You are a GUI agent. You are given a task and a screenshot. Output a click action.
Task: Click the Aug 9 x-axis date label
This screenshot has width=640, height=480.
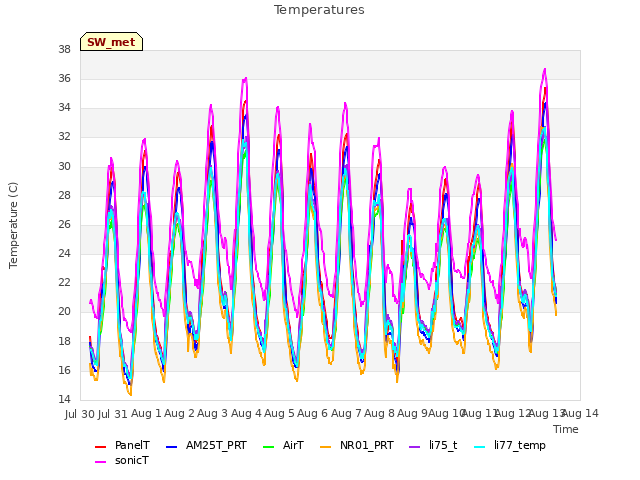tap(413, 413)
